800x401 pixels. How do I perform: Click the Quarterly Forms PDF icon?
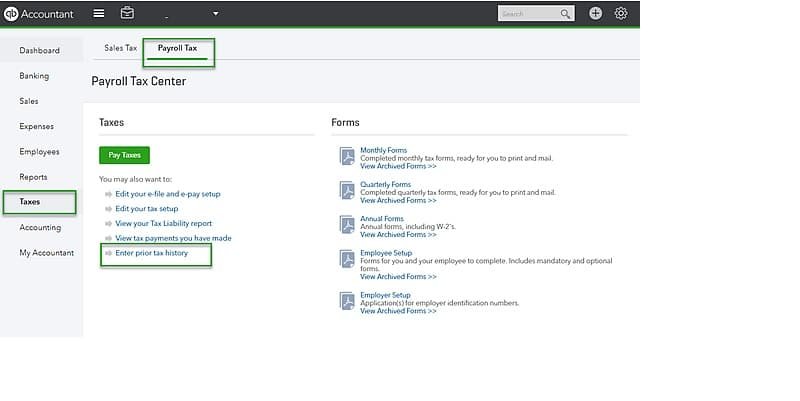coord(347,190)
